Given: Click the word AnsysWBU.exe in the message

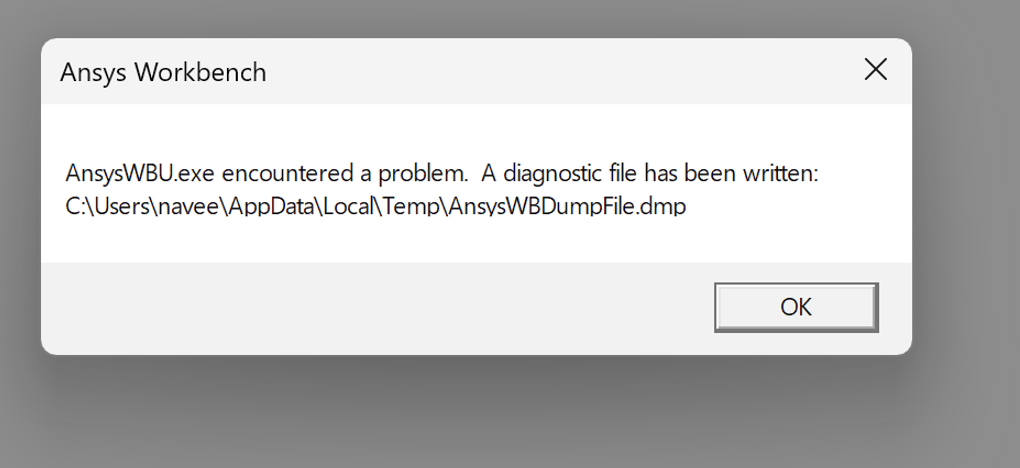Looking at the screenshot, I should [x=138, y=174].
